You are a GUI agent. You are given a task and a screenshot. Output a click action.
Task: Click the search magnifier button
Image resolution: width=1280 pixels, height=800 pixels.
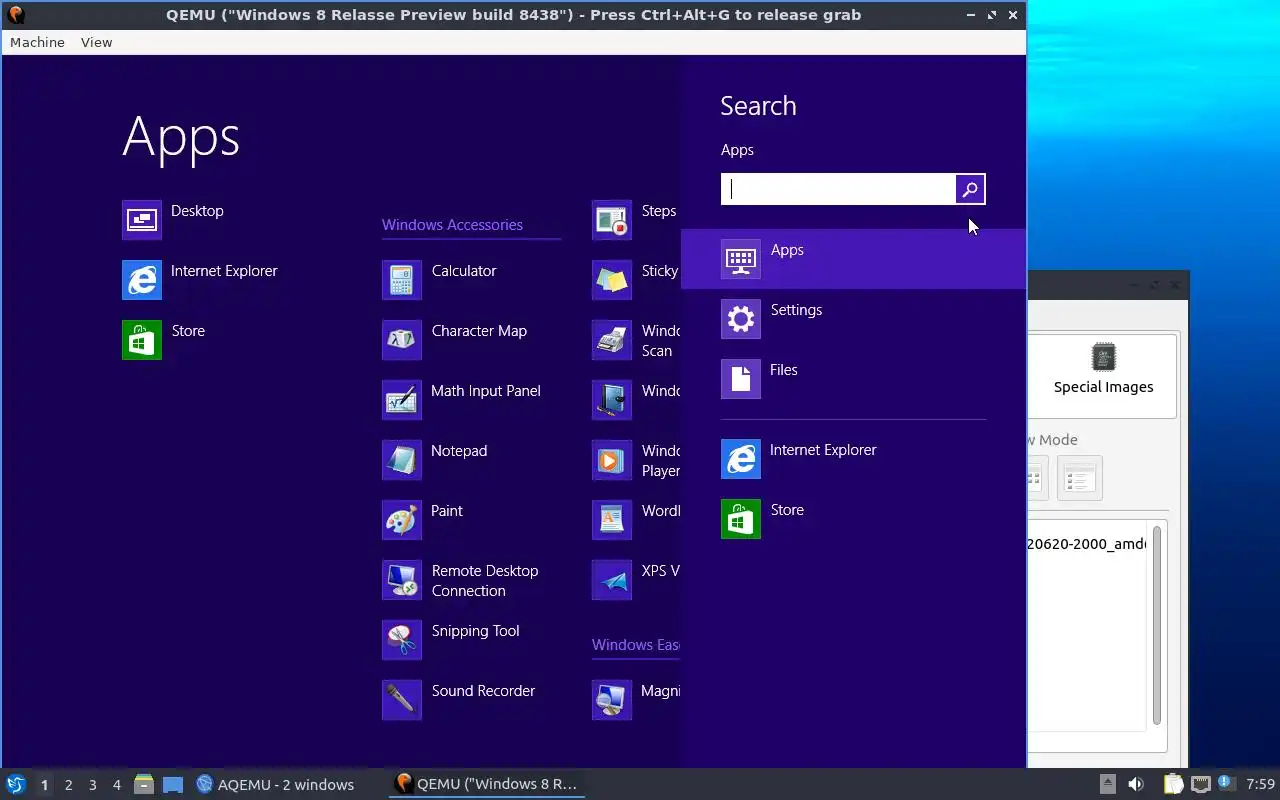coord(970,189)
